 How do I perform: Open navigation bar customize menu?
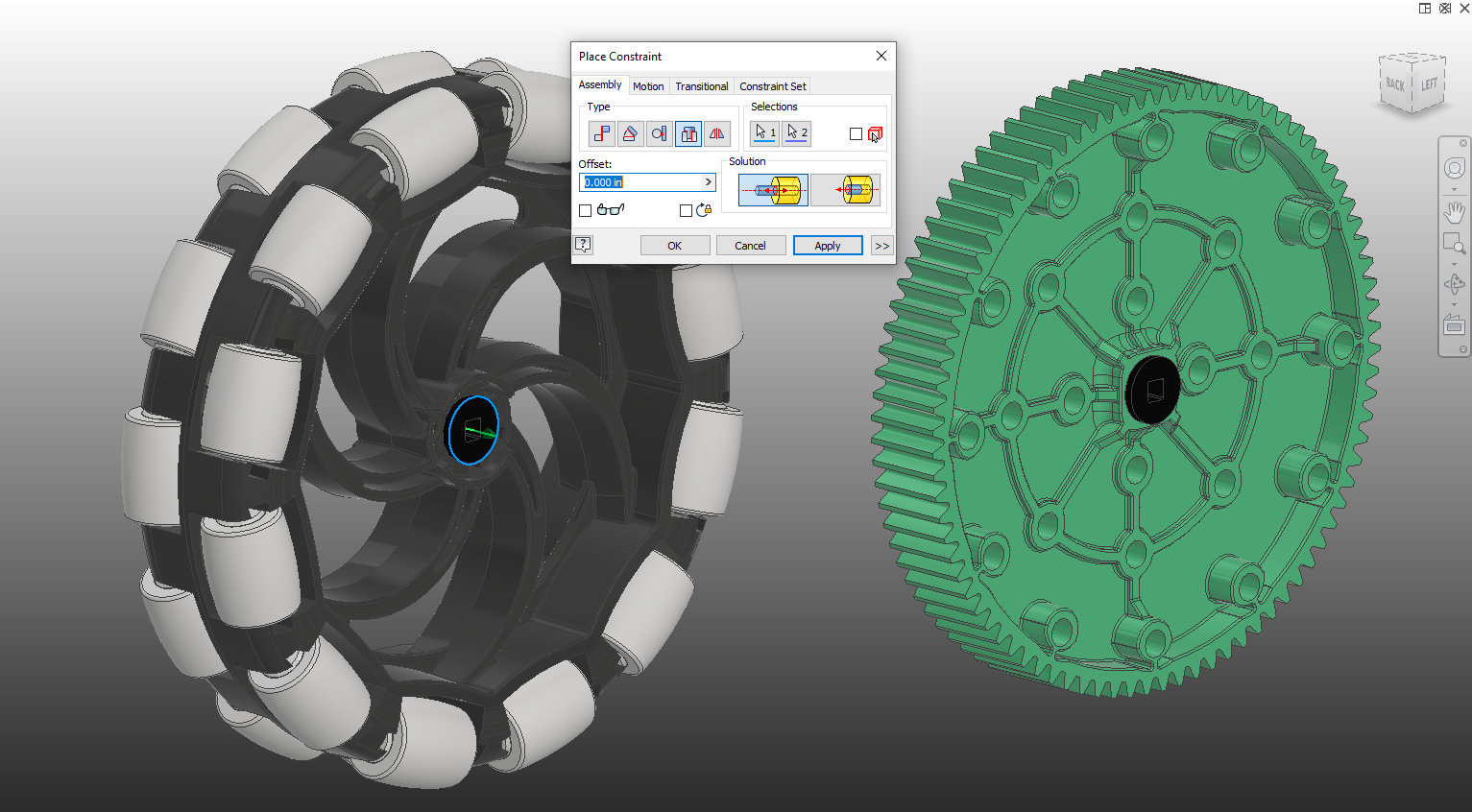point(1463,349)
